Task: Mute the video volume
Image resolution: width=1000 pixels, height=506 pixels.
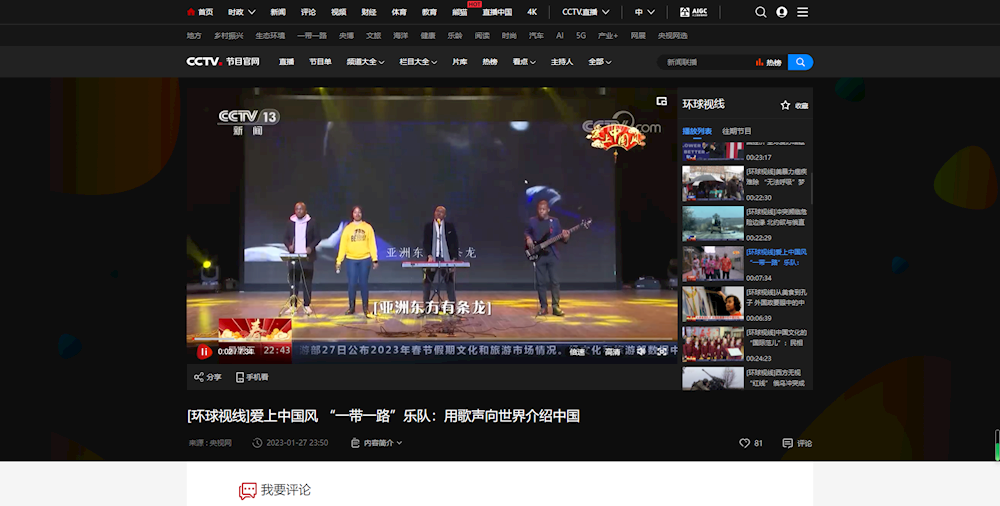Action: pos(641,351)
